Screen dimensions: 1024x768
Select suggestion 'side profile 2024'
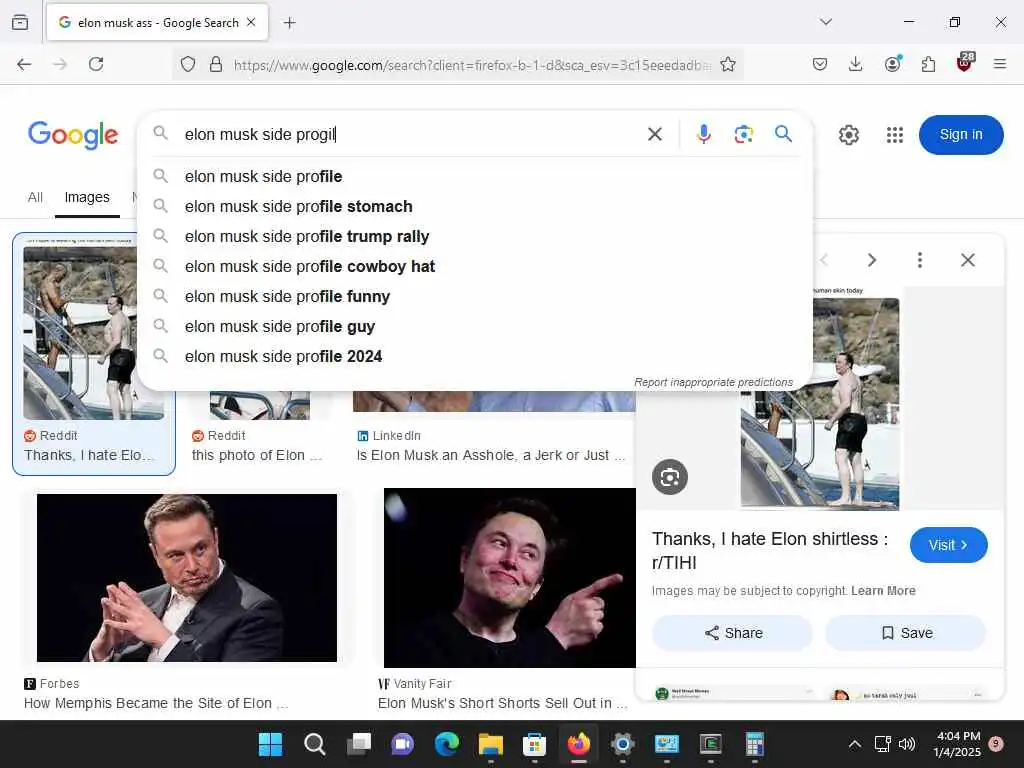[475, 357]
